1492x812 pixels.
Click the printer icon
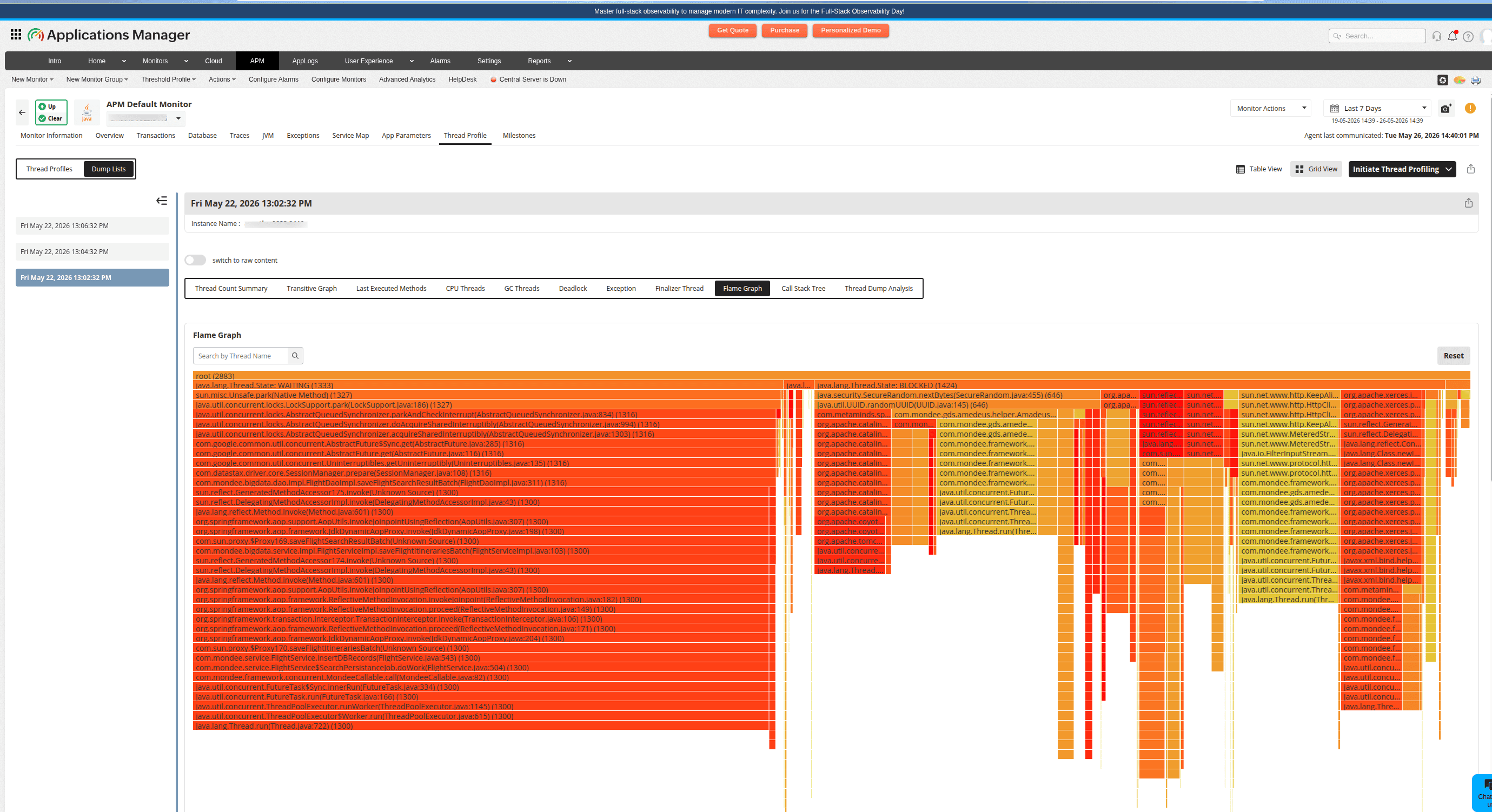click(x=1475, y=80)
